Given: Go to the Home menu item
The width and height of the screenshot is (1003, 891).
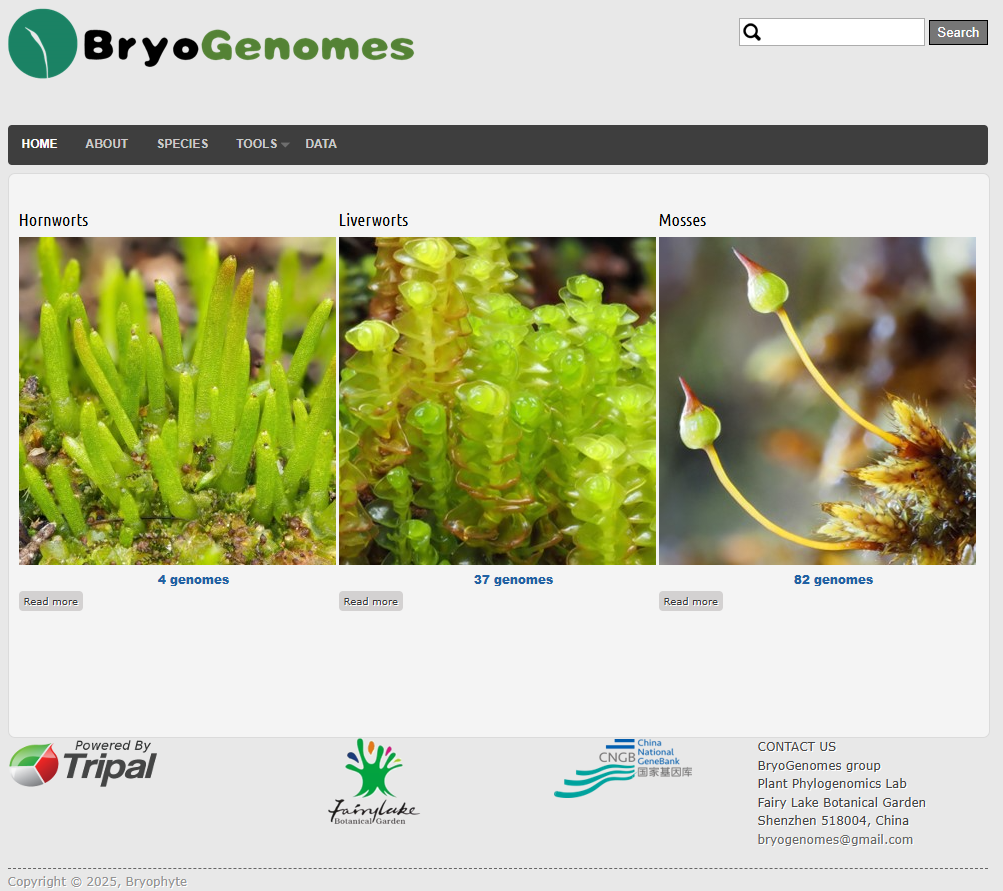Looking at the screenshot, I should (40, 144).
